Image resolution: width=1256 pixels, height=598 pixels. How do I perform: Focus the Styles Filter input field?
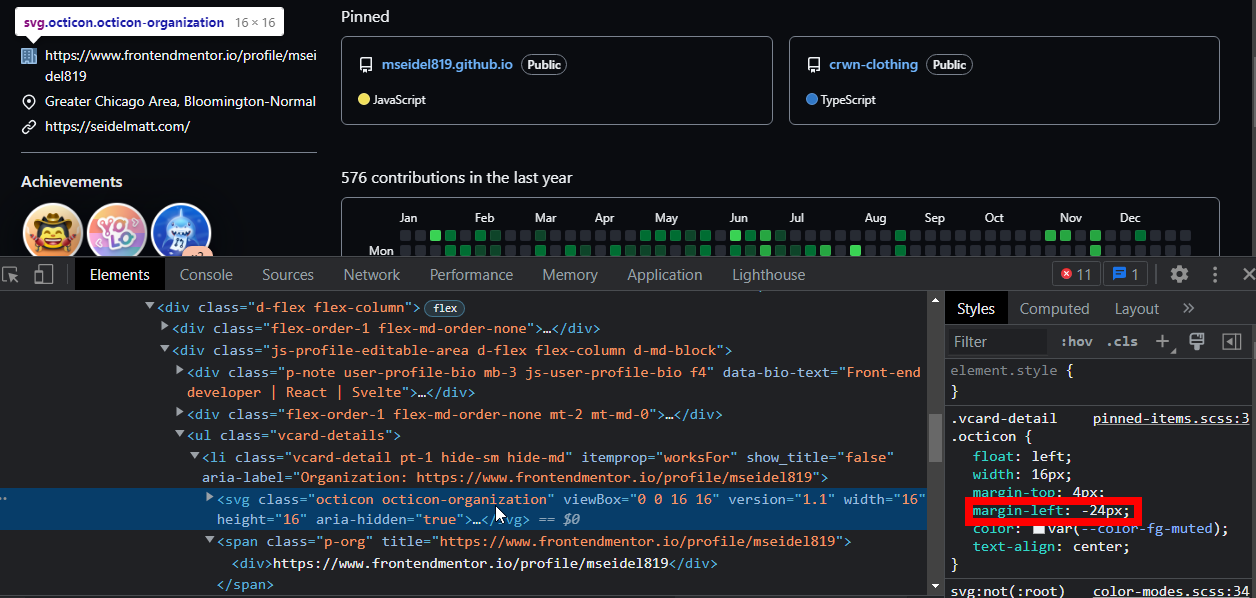pos(997,341)
